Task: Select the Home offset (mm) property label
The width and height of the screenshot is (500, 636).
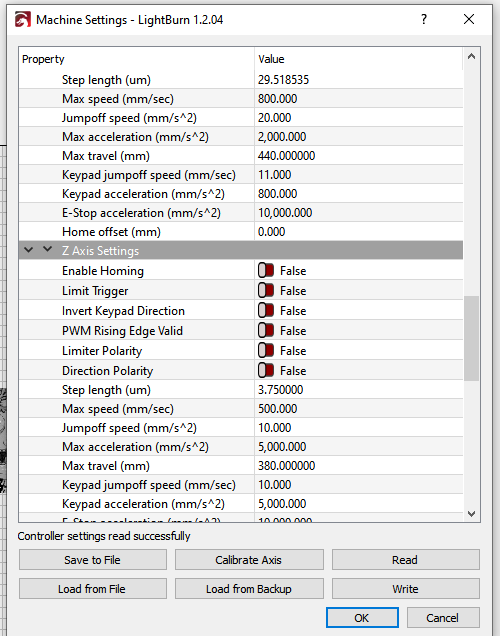Action: click(111, 232)
